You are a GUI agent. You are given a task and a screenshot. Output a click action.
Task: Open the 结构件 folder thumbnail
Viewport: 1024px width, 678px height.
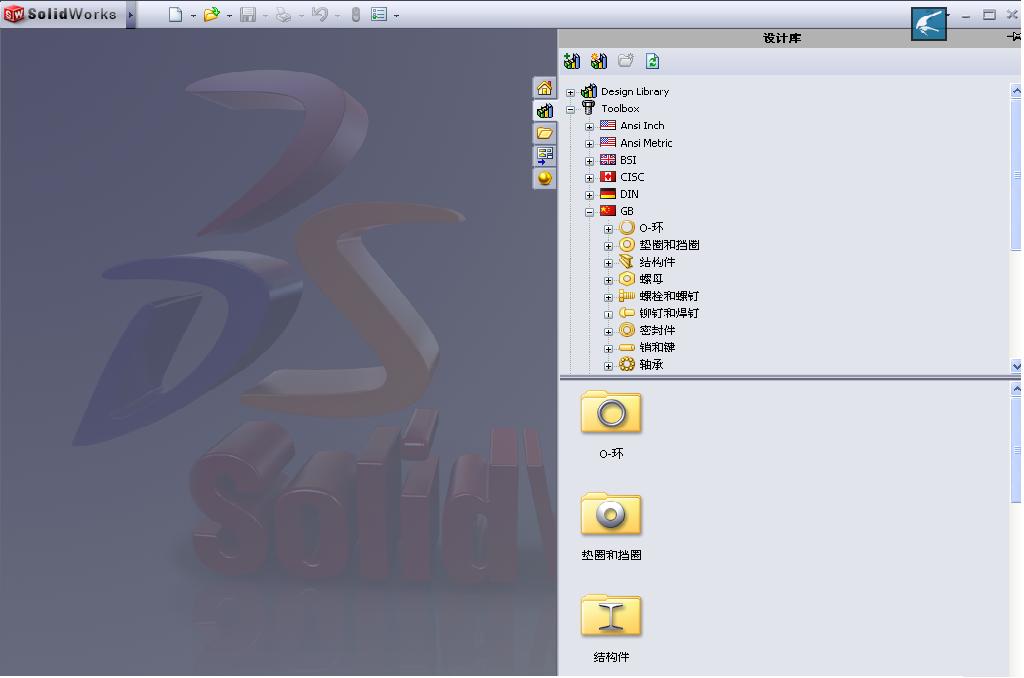pyautogui.click(x=611, y=616)
